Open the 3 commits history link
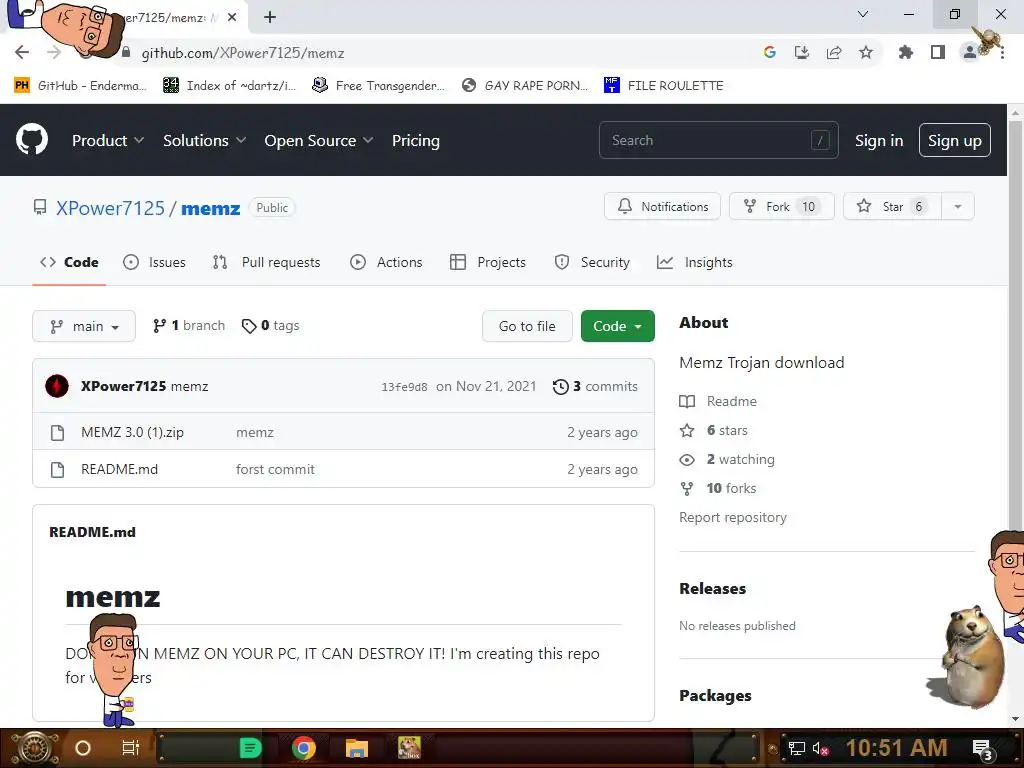1024x768 pixels. (595, 386)
